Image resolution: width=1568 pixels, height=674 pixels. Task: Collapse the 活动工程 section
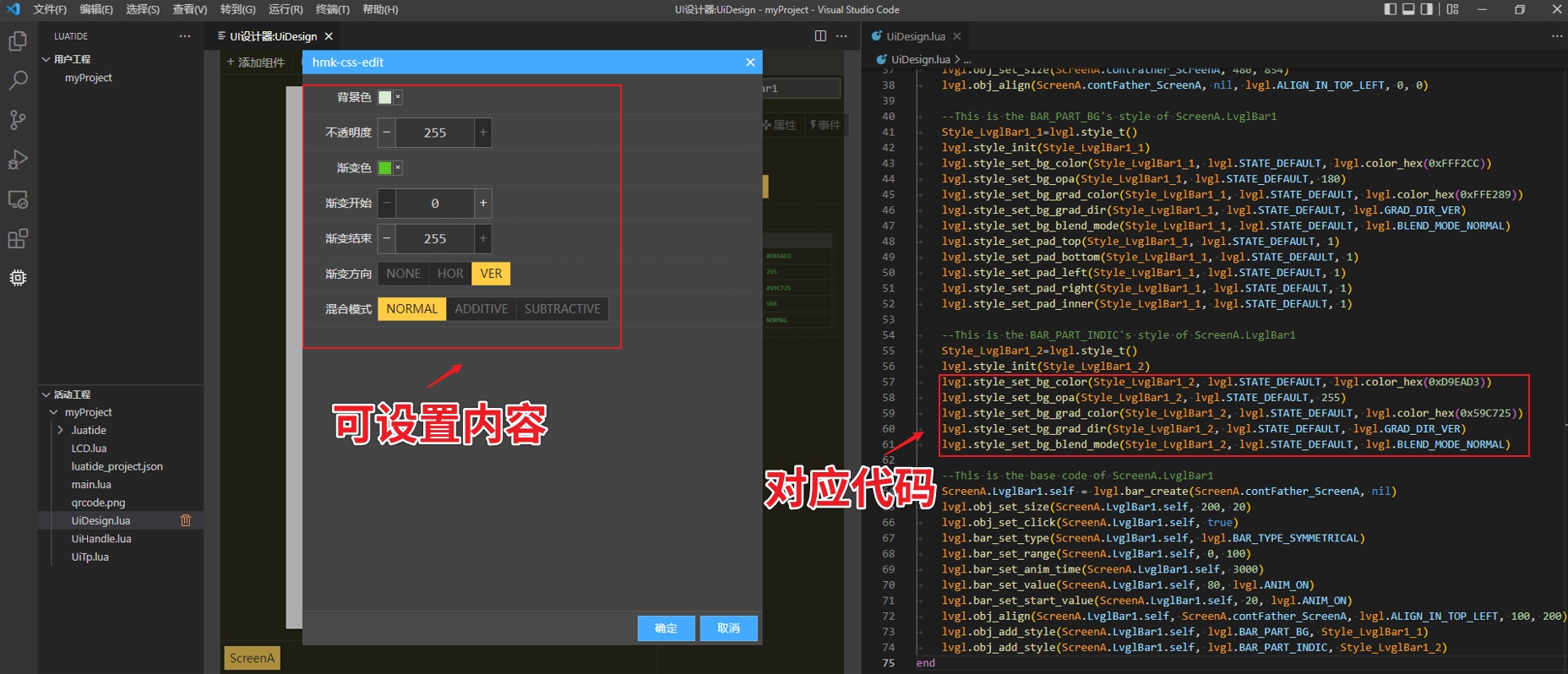[46, 394]
